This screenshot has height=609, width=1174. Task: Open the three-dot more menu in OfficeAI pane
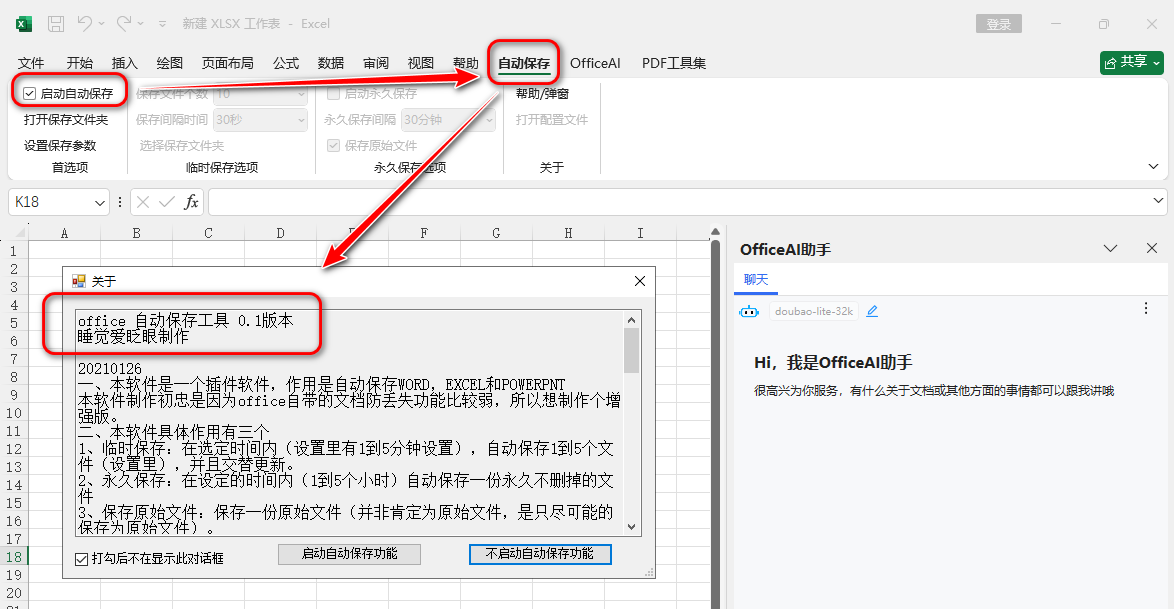click(x=1146, y=308)
